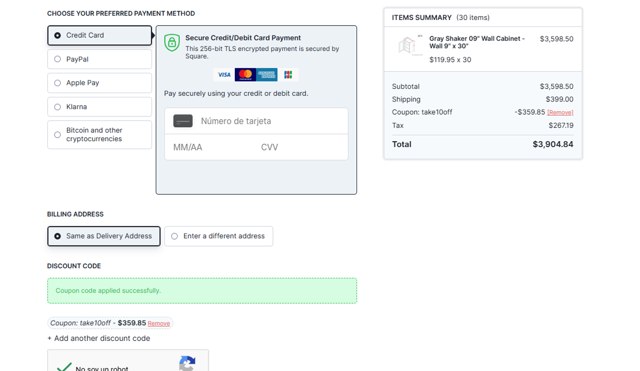Click the Tax value $267.19
The height and width of the screenshot is (371, 640).
click(561, 126)
